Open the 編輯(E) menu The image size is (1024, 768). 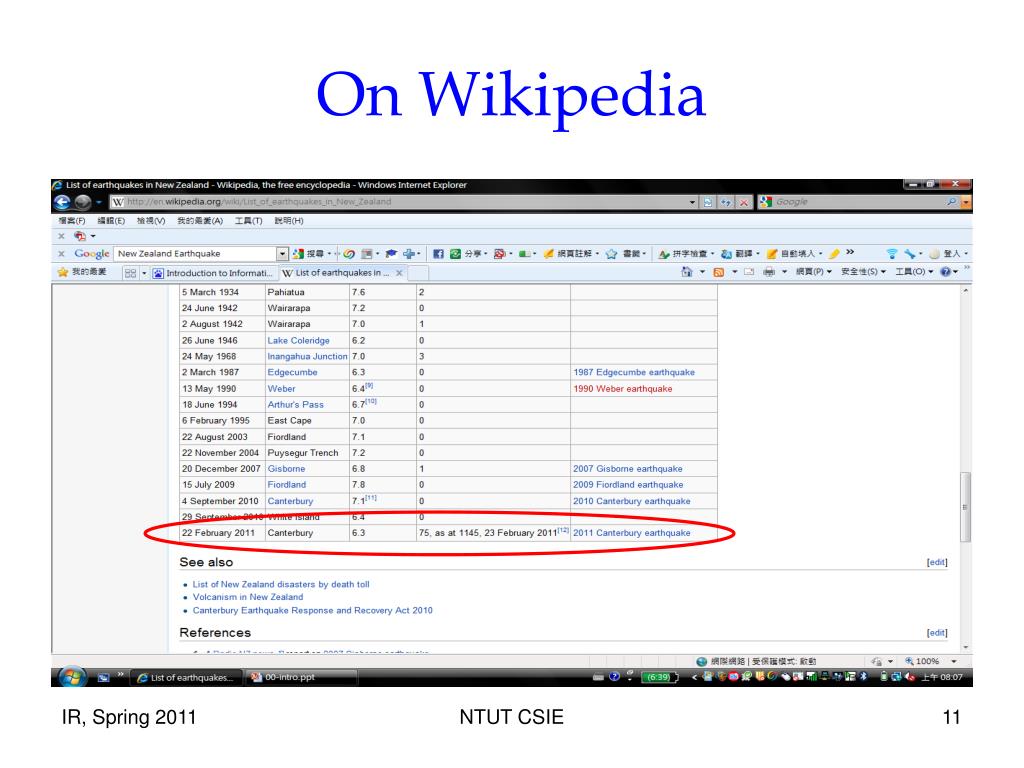111,221
